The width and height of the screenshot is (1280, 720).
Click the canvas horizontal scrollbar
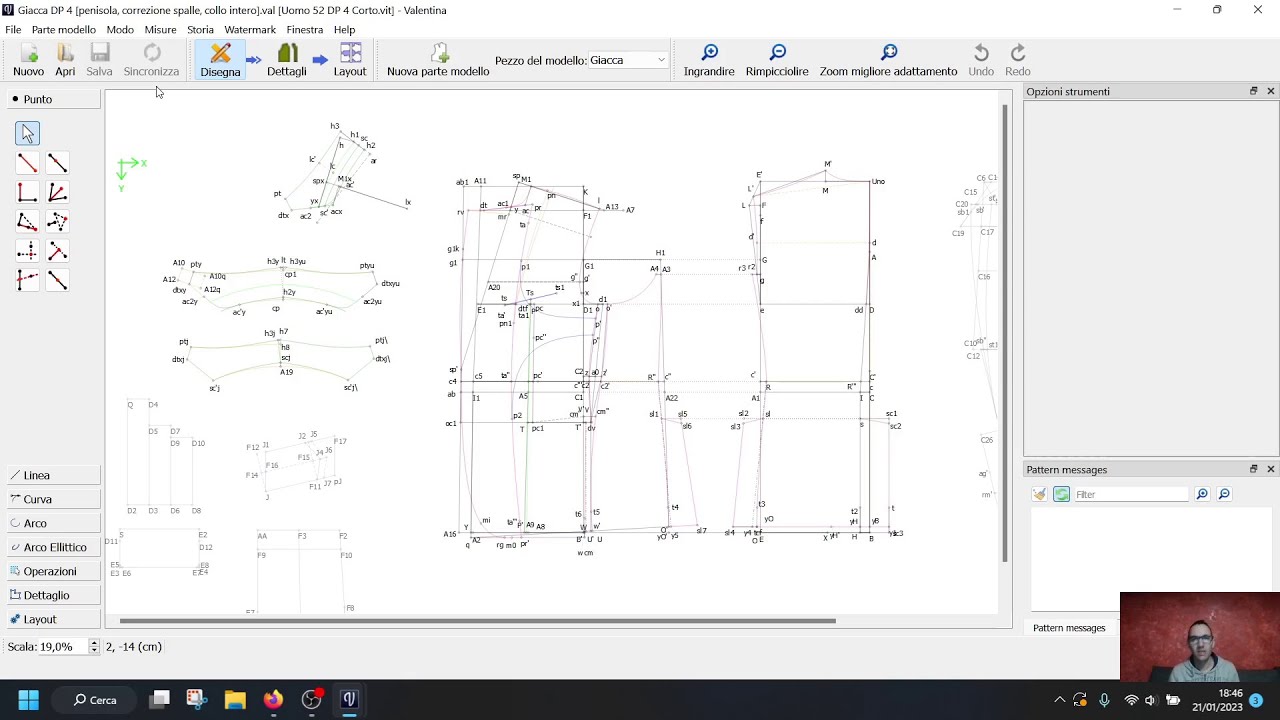click(x=477, y=621)
